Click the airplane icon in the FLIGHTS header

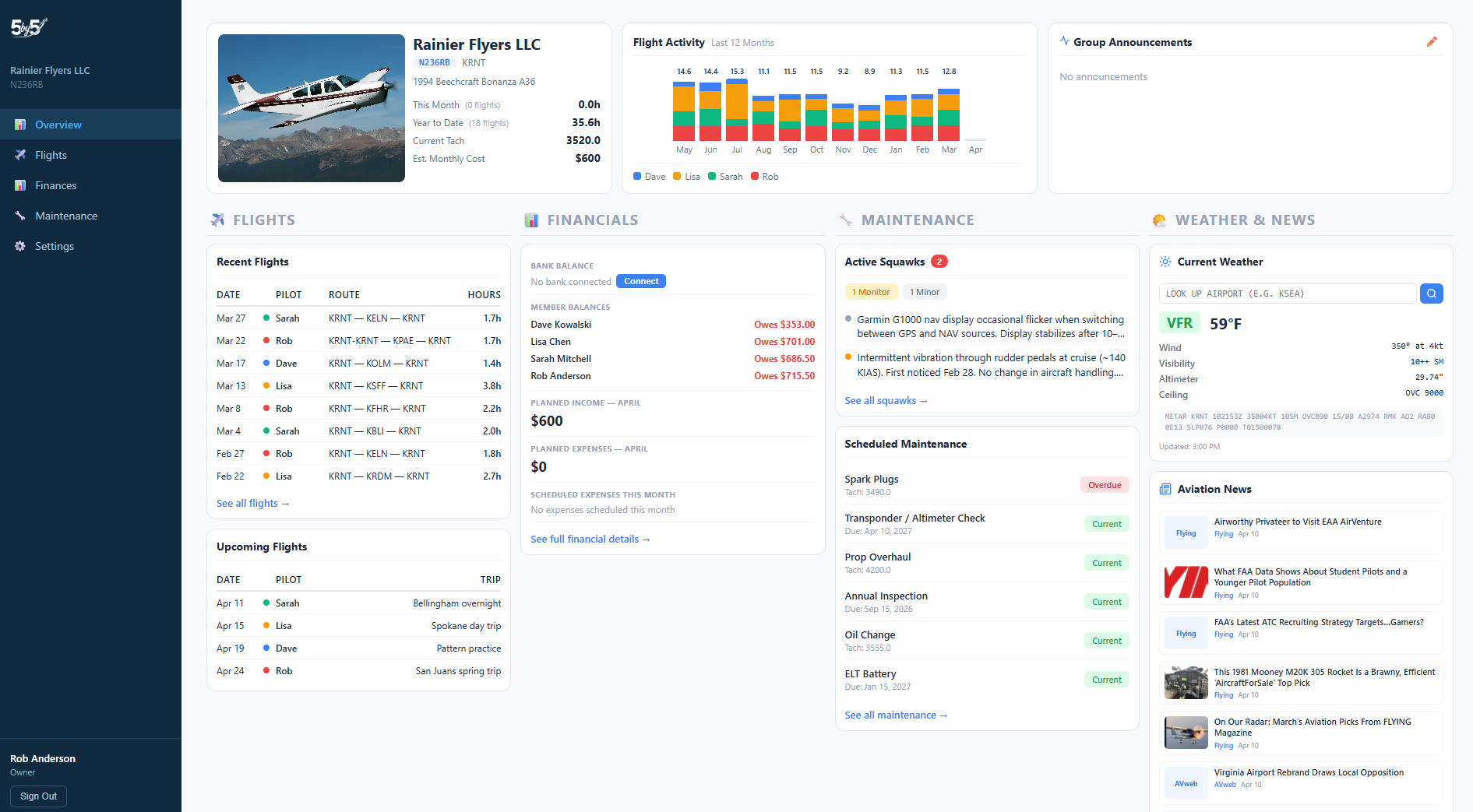pos(217,220)
